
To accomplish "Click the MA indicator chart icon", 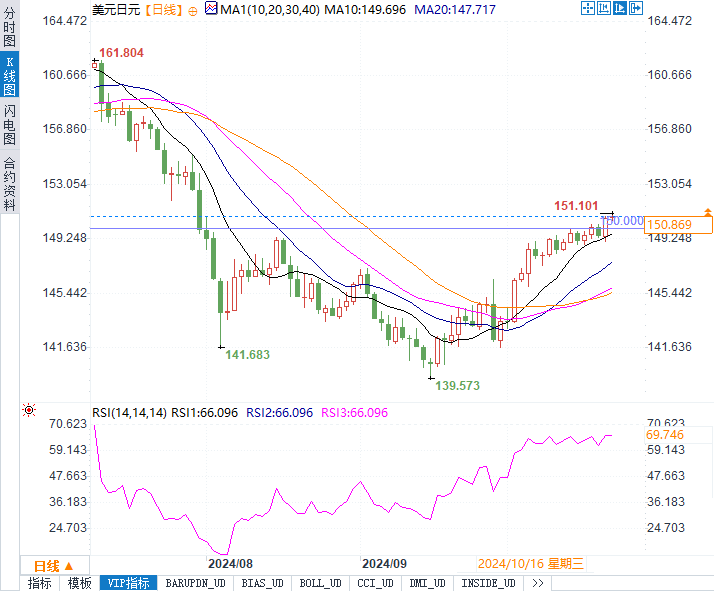I will click(x=210, y=9).
